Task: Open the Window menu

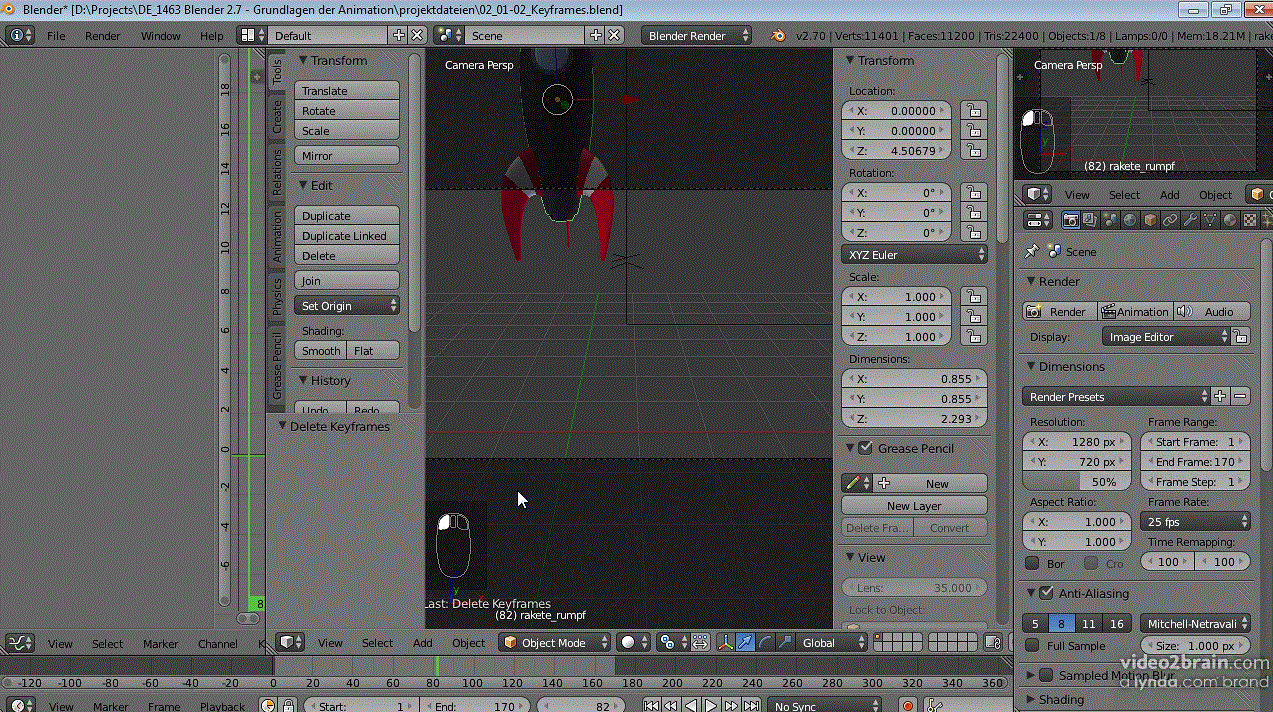Action: click(x=160, y=35)
